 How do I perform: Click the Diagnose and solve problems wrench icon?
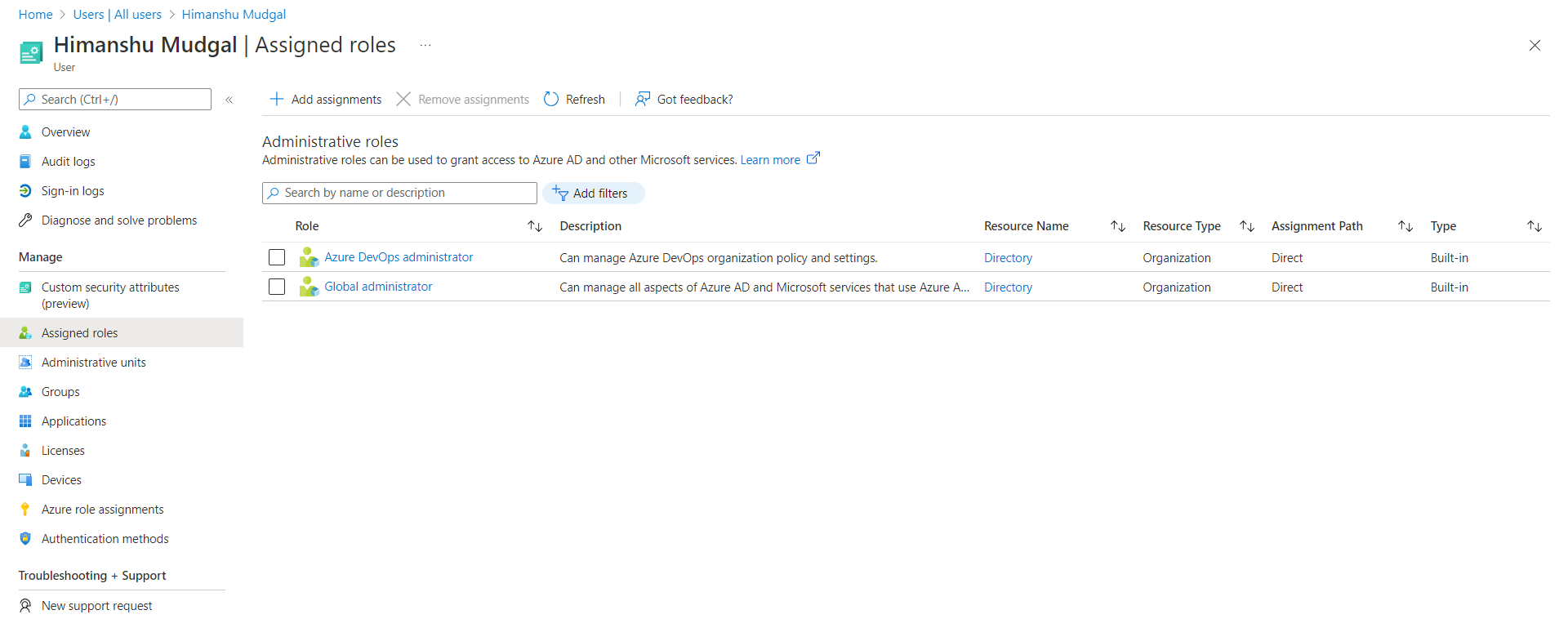(25, 220)
